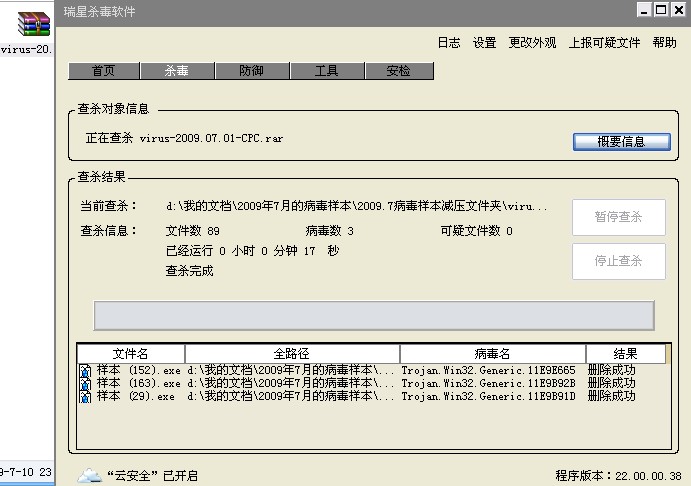Click the 概要信息 button
691x486 pixels.
click(621, 142)
